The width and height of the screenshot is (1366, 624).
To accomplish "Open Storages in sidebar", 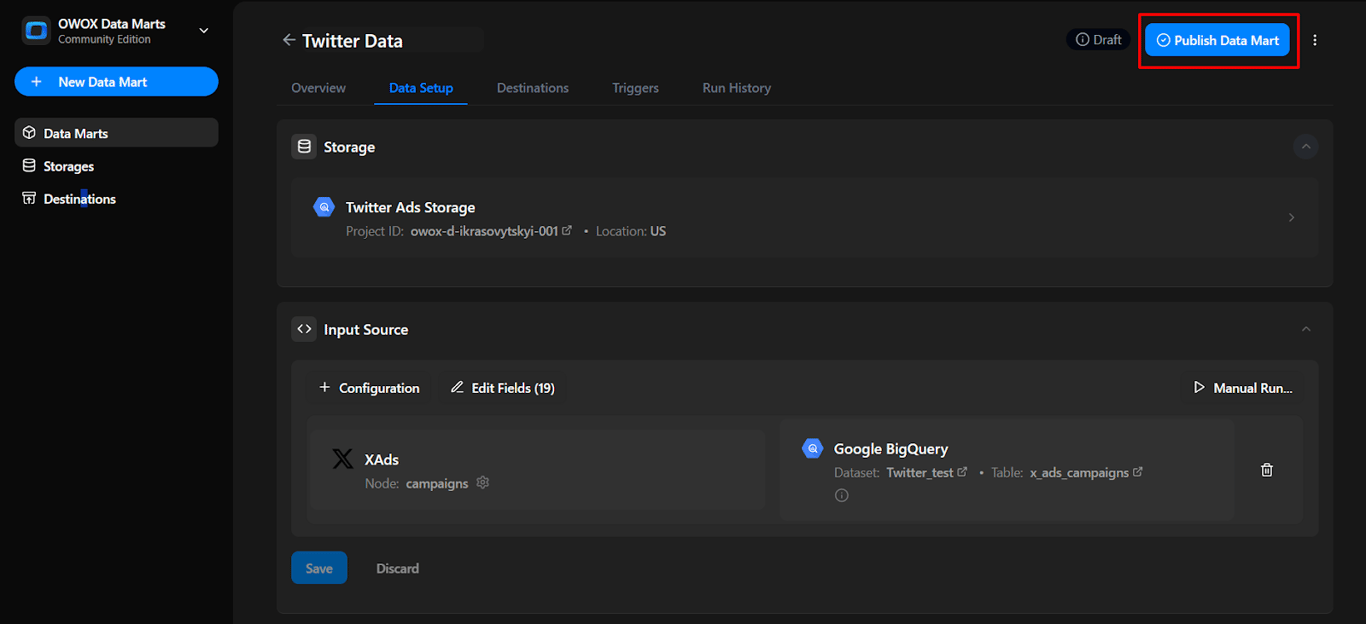I will (116, 166).
